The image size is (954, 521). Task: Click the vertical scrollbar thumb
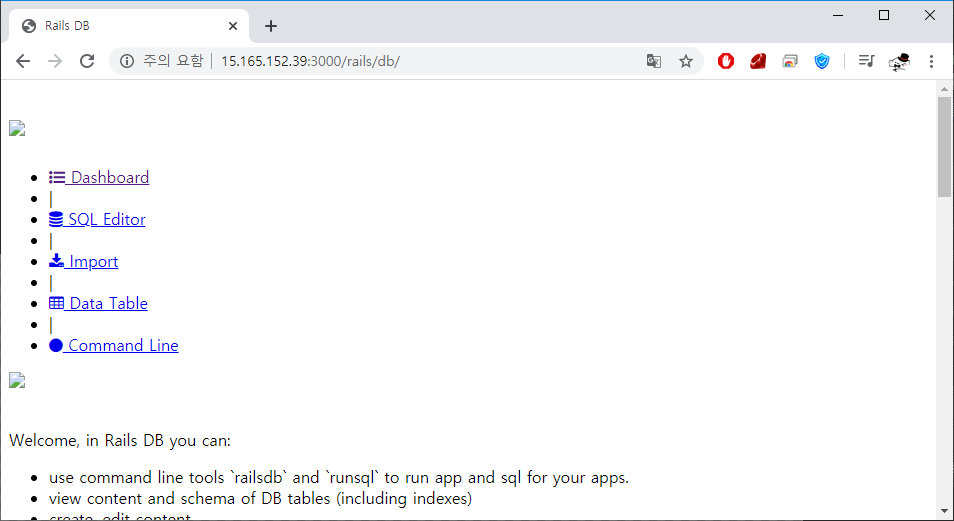coord(944,147)
